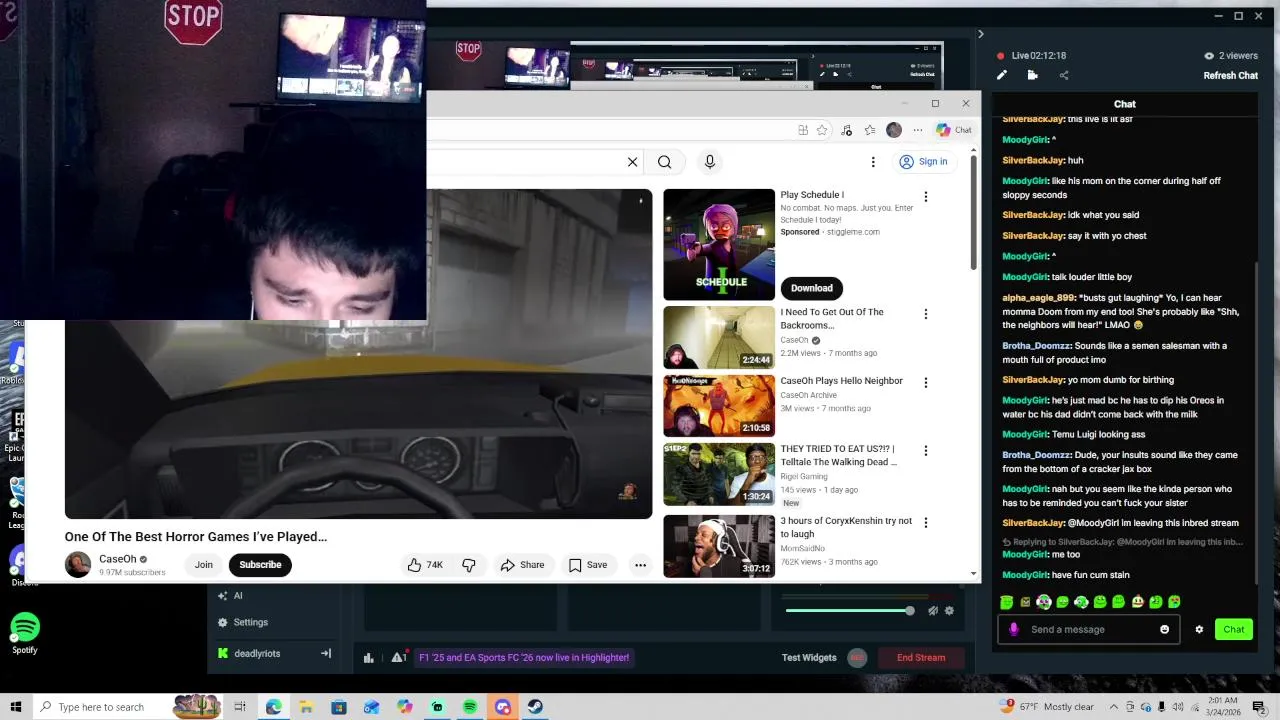
Task: Open Copilot Chat in Edge toolbar
Action: click(x=953, y=130)
